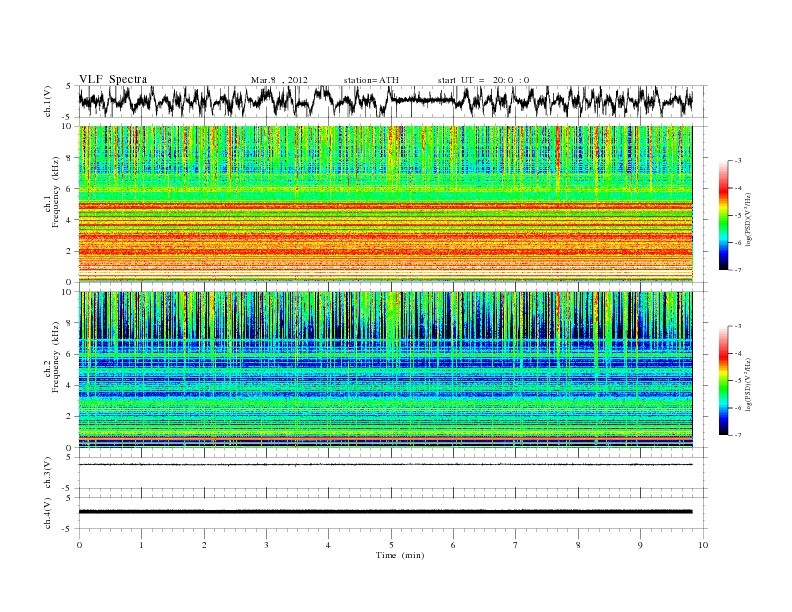Click the "station=ATH" header label
The image size is (792, 612).
click(371, 80)
